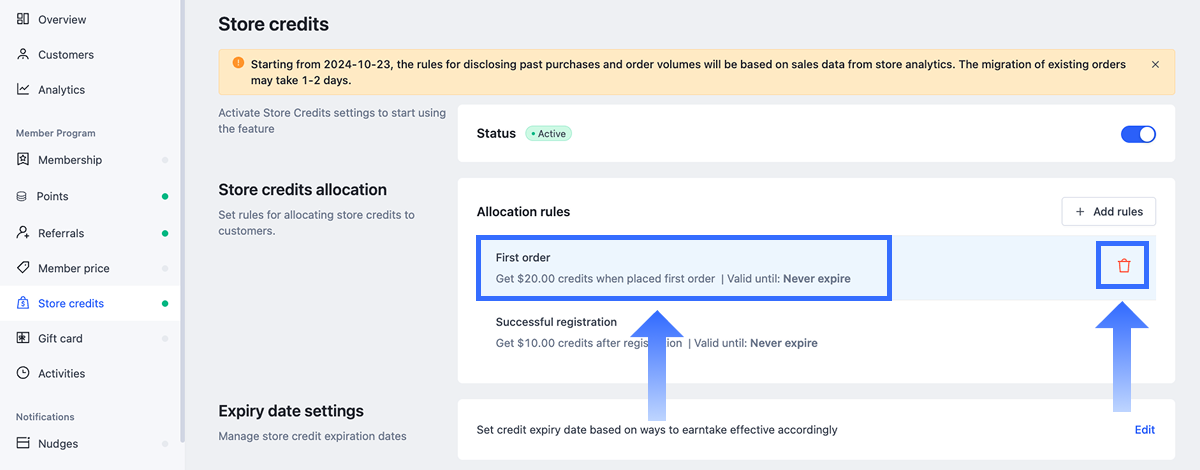
Task: Click the Points coins icon
Action: [x=23, y=197]
